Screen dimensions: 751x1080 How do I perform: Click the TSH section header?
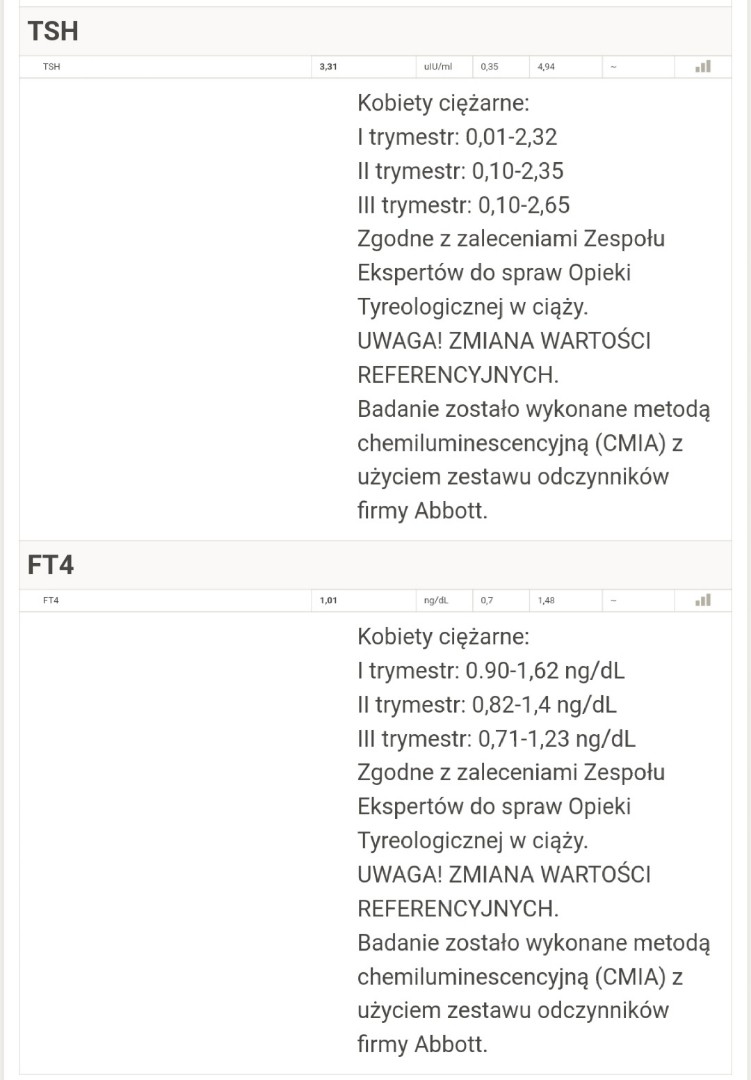53,31
